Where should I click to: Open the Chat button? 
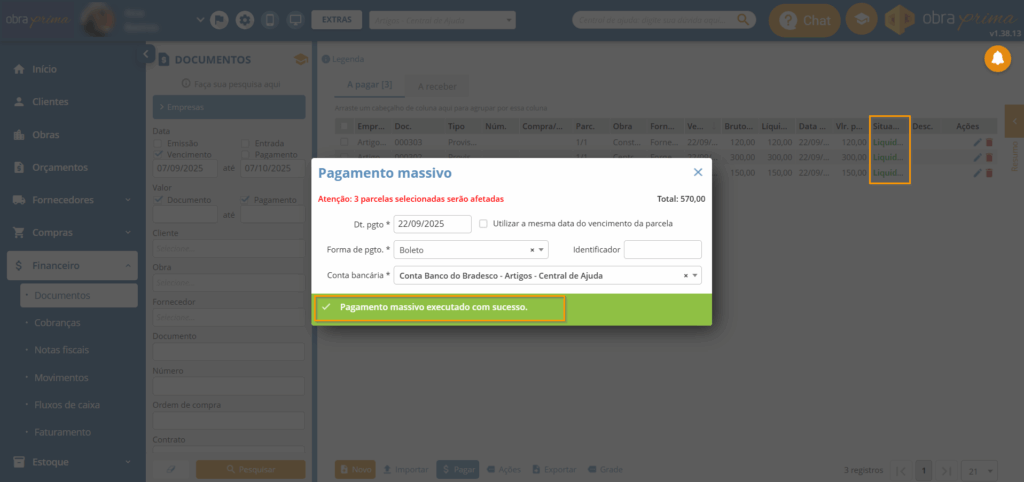(x=805, y=20)
